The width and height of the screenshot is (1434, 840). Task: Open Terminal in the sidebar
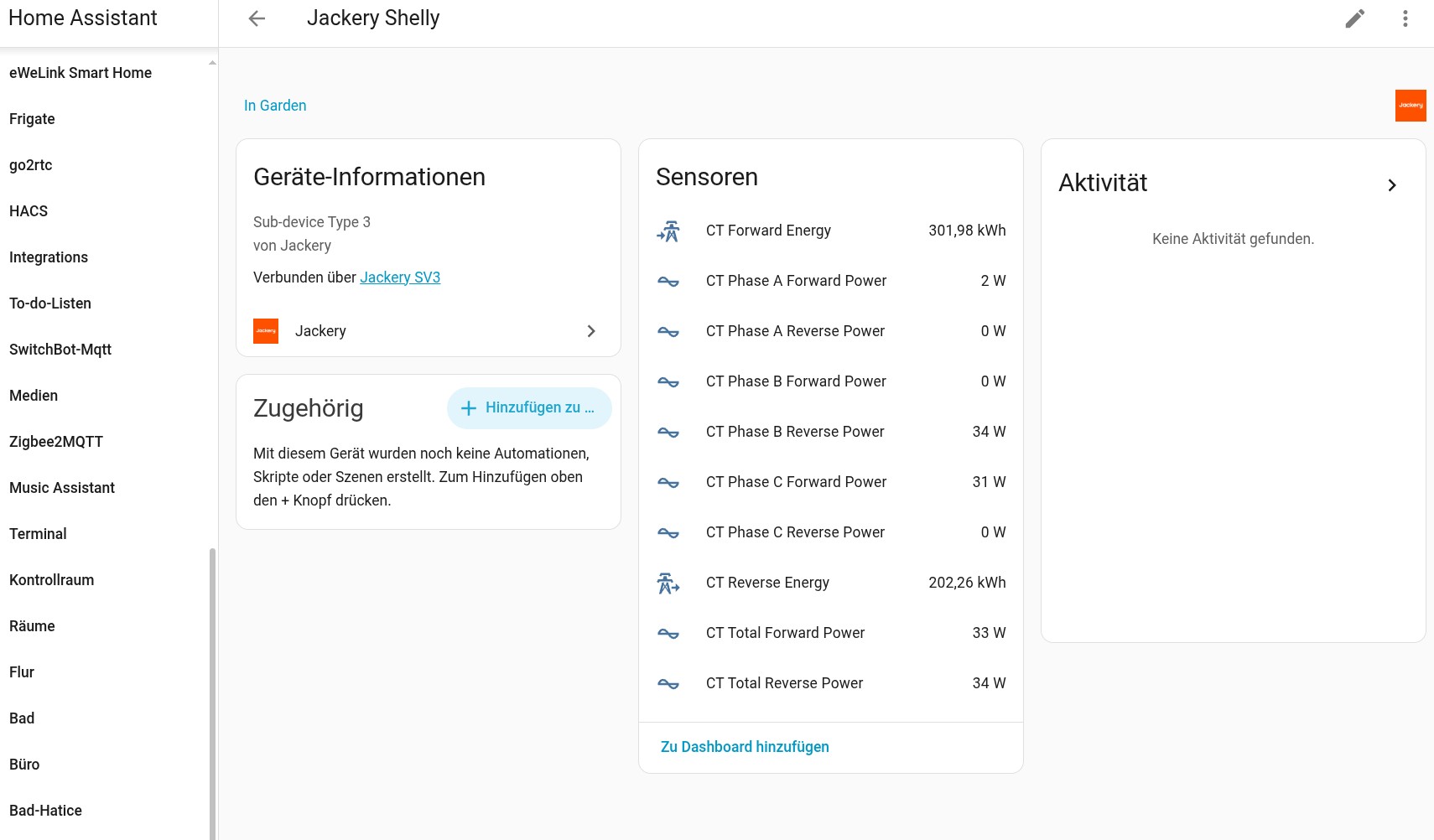click(38, 534)
